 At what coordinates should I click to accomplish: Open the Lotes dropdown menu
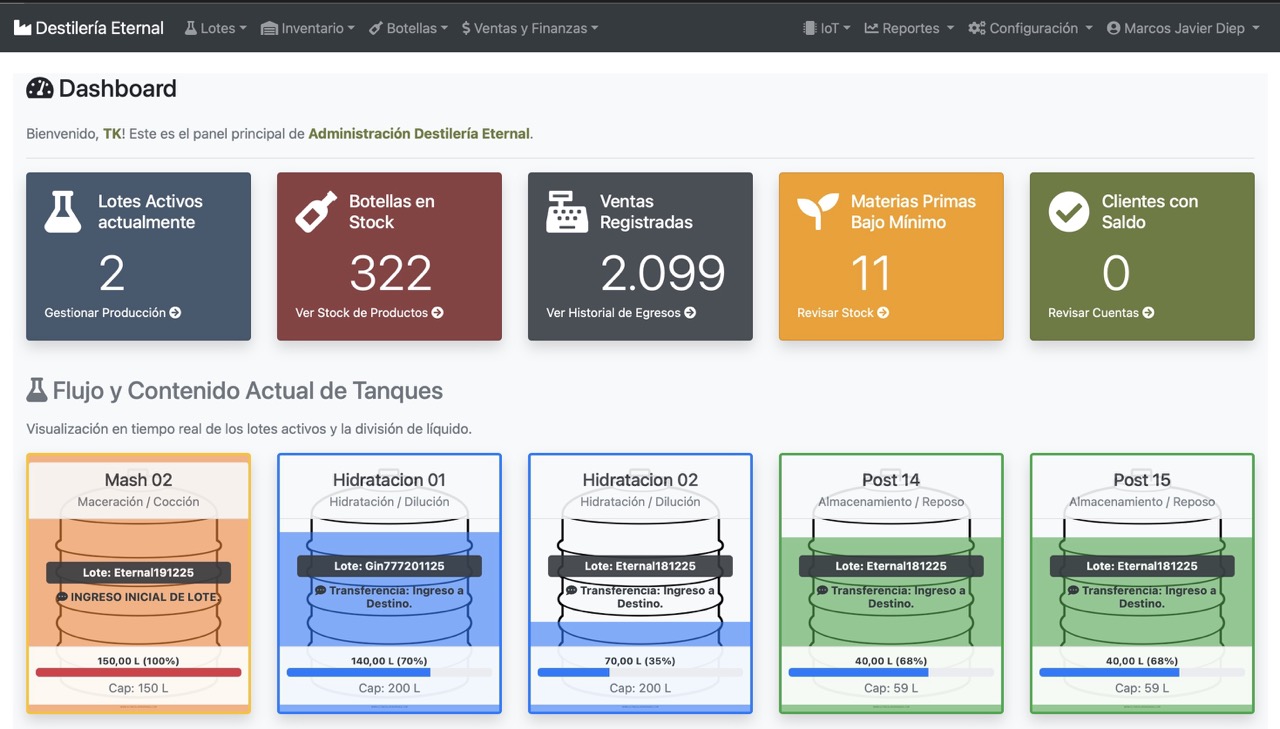[x=215, y=28]
